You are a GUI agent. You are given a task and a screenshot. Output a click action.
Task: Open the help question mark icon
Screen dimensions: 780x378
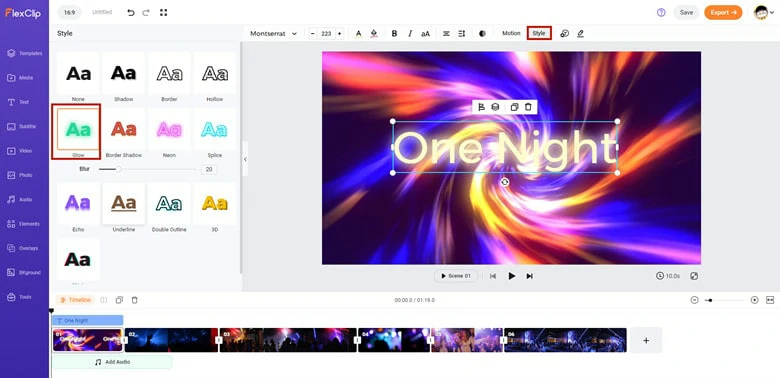(x=661, y=12)
